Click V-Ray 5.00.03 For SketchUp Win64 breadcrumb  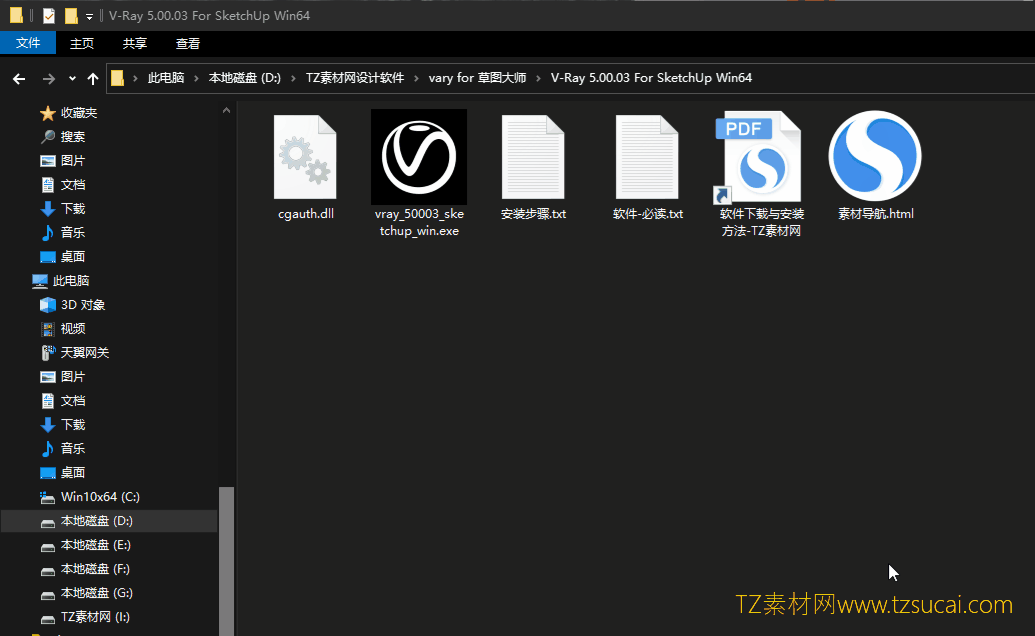pyautogui.click(x=651, y=78)
